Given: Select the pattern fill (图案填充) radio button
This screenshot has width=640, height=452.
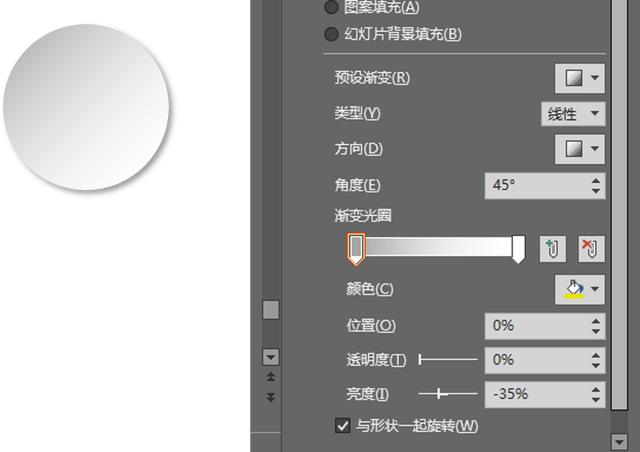Looking at the screenshot, I should point(331,7).
